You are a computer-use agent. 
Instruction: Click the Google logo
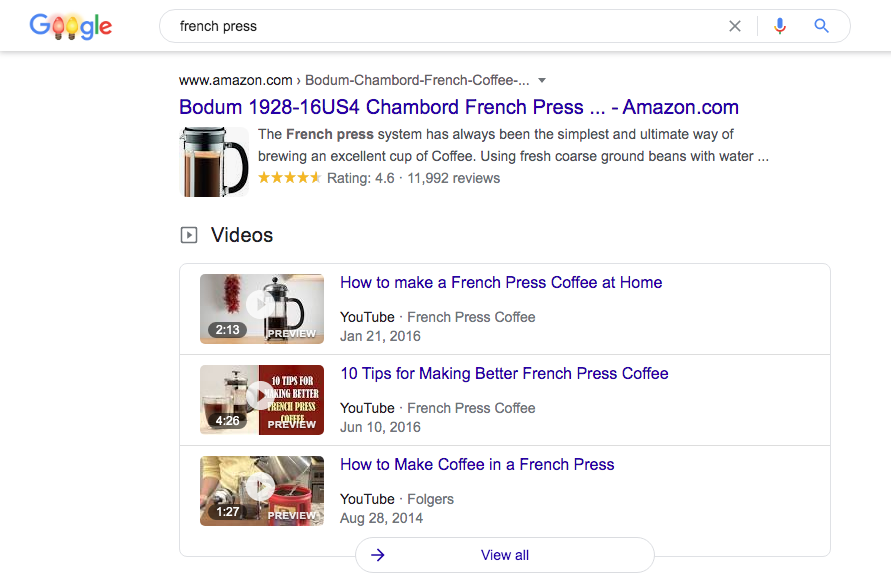tap(70, 26)
